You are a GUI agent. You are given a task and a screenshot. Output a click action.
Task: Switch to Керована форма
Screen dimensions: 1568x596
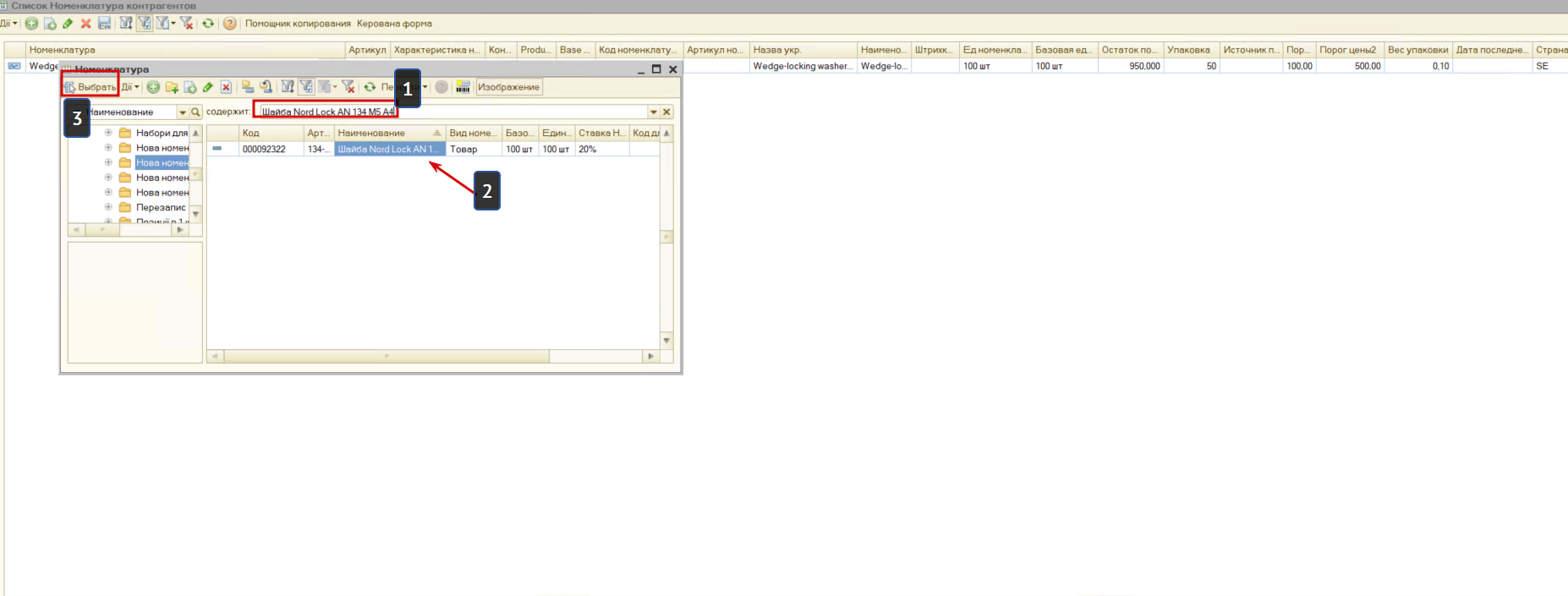pos(394,24)
